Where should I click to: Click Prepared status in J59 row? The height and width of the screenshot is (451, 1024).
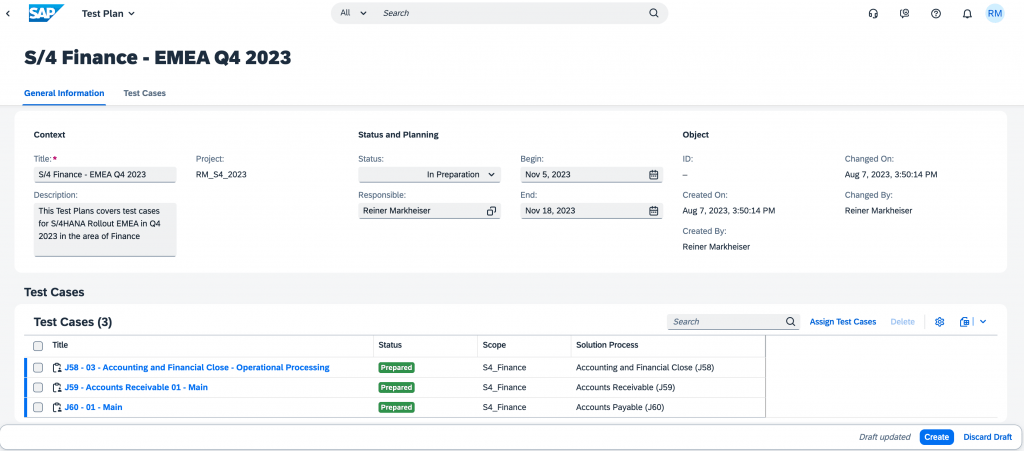pyautogui.click(x=396, y=388)
